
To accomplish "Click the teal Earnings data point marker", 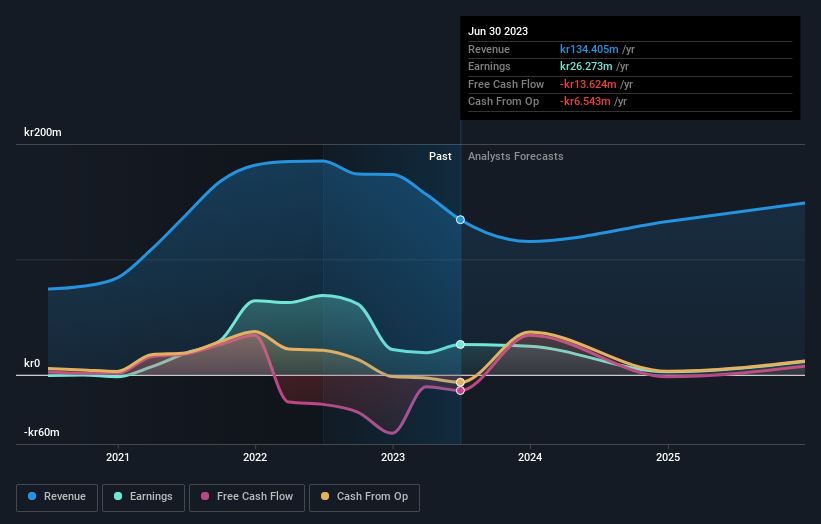I will [x=460, y=344].
